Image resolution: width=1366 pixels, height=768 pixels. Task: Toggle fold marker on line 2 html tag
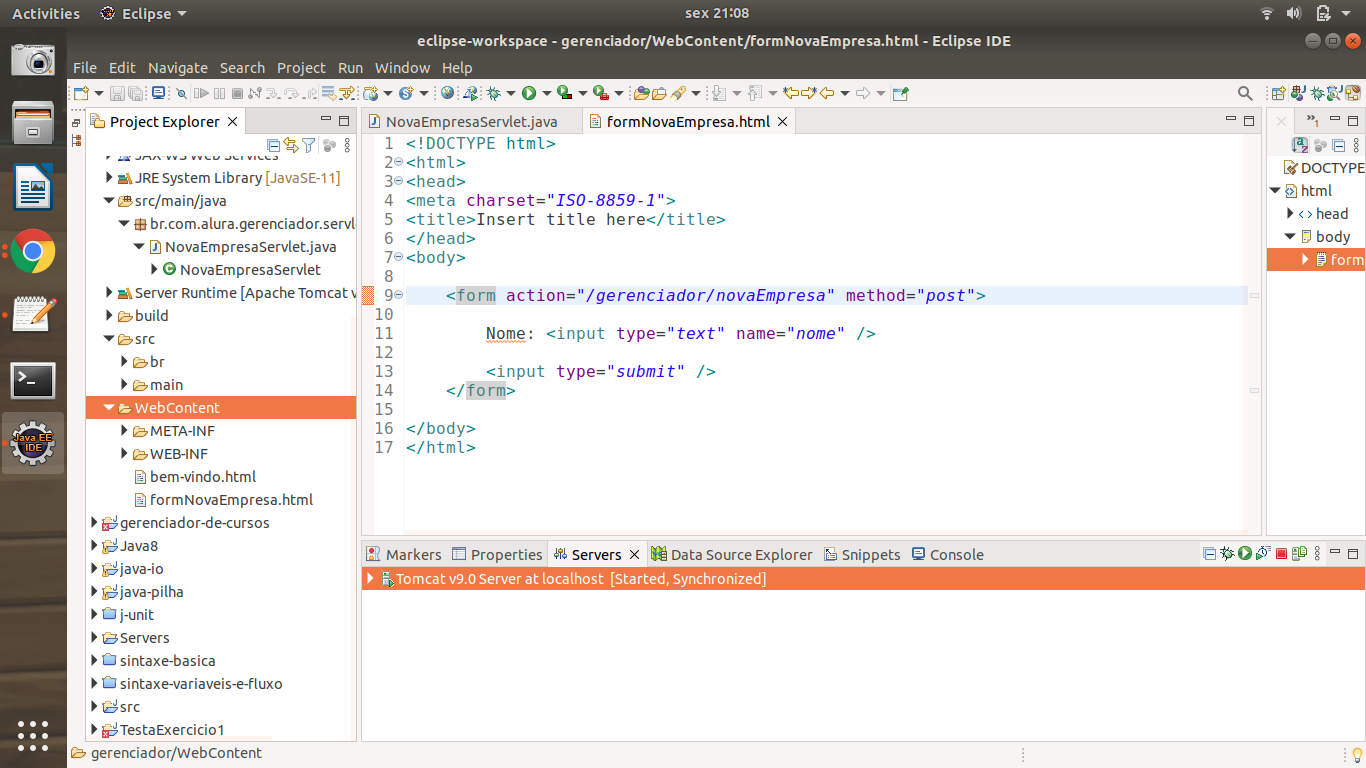pyautogui.click(x=398, y=162)
